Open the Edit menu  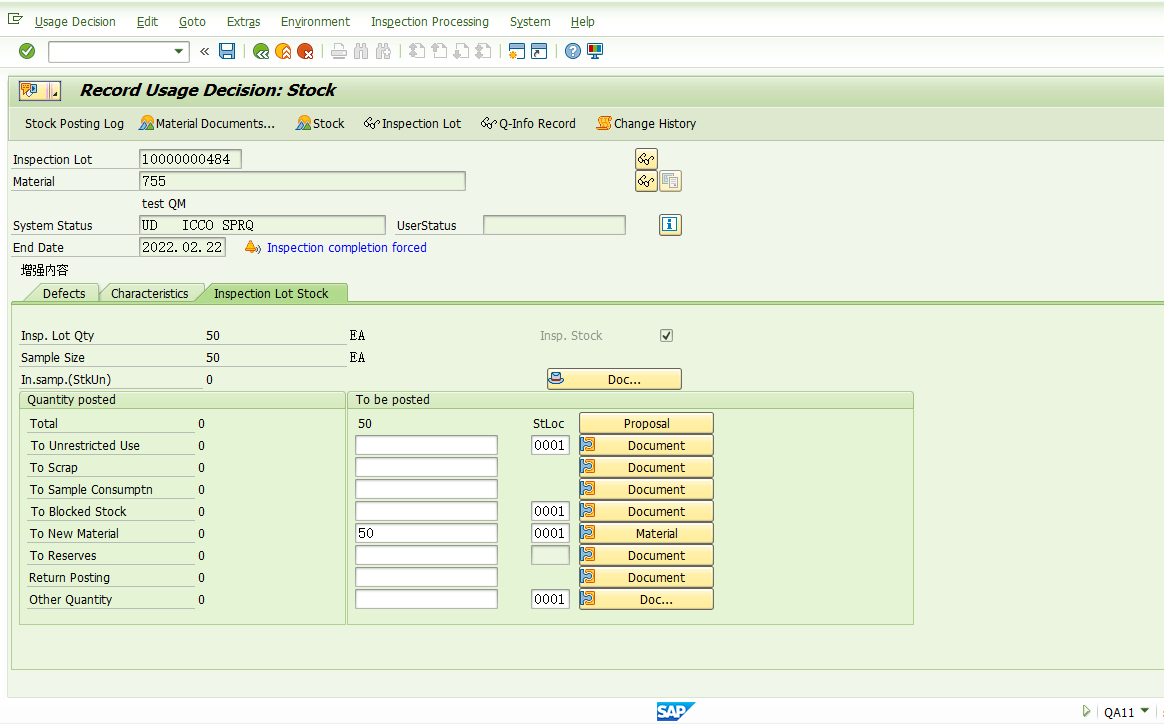[147, 22]
